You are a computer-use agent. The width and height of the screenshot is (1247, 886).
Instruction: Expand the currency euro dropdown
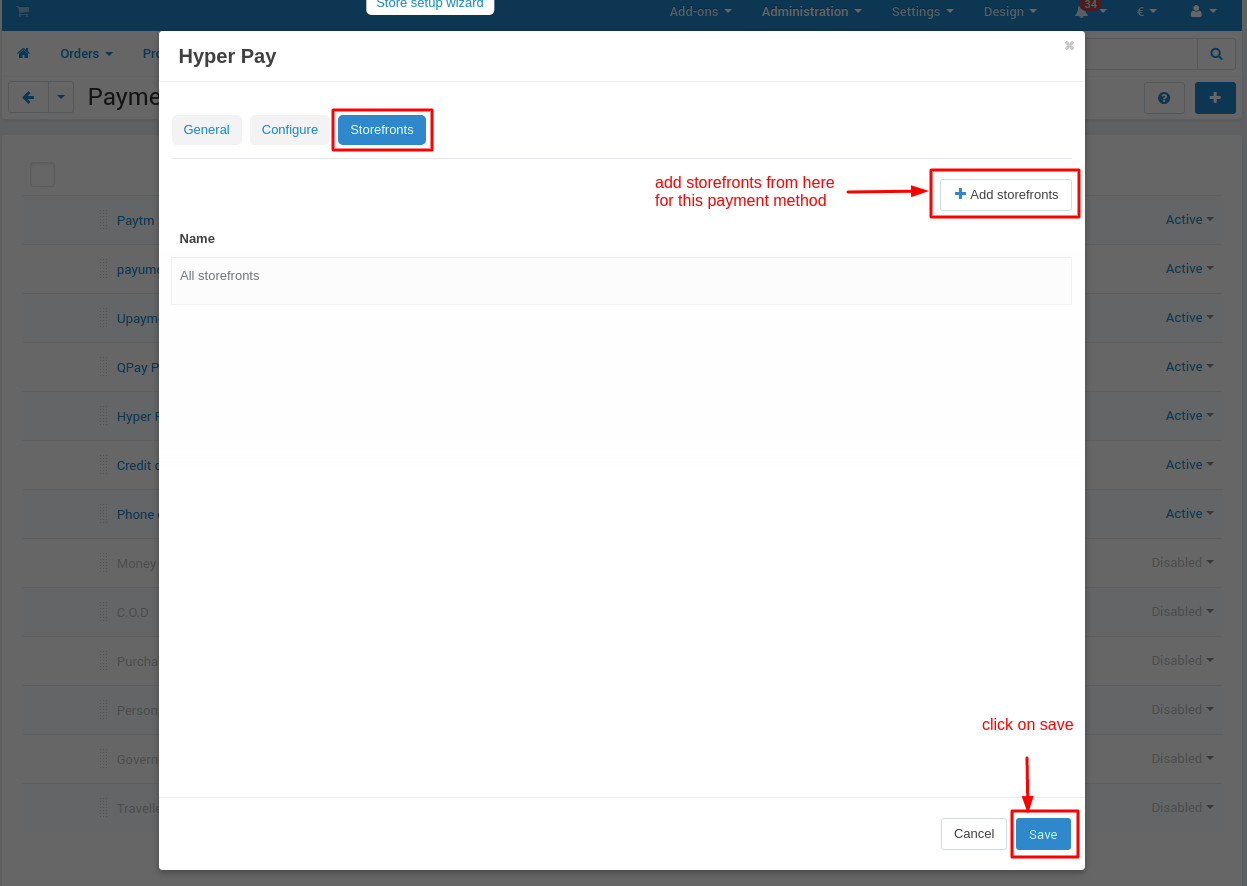coord(1146,12)
